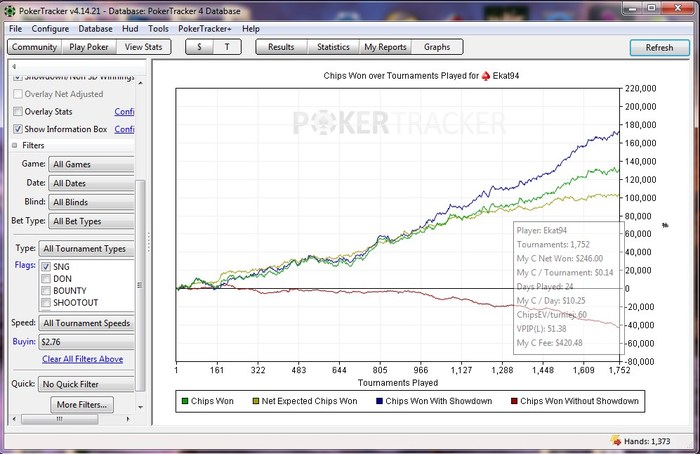Click the hands lightning icon in status bar
Image resolution: width=700 pixels, height=454 pixels.
616,441
